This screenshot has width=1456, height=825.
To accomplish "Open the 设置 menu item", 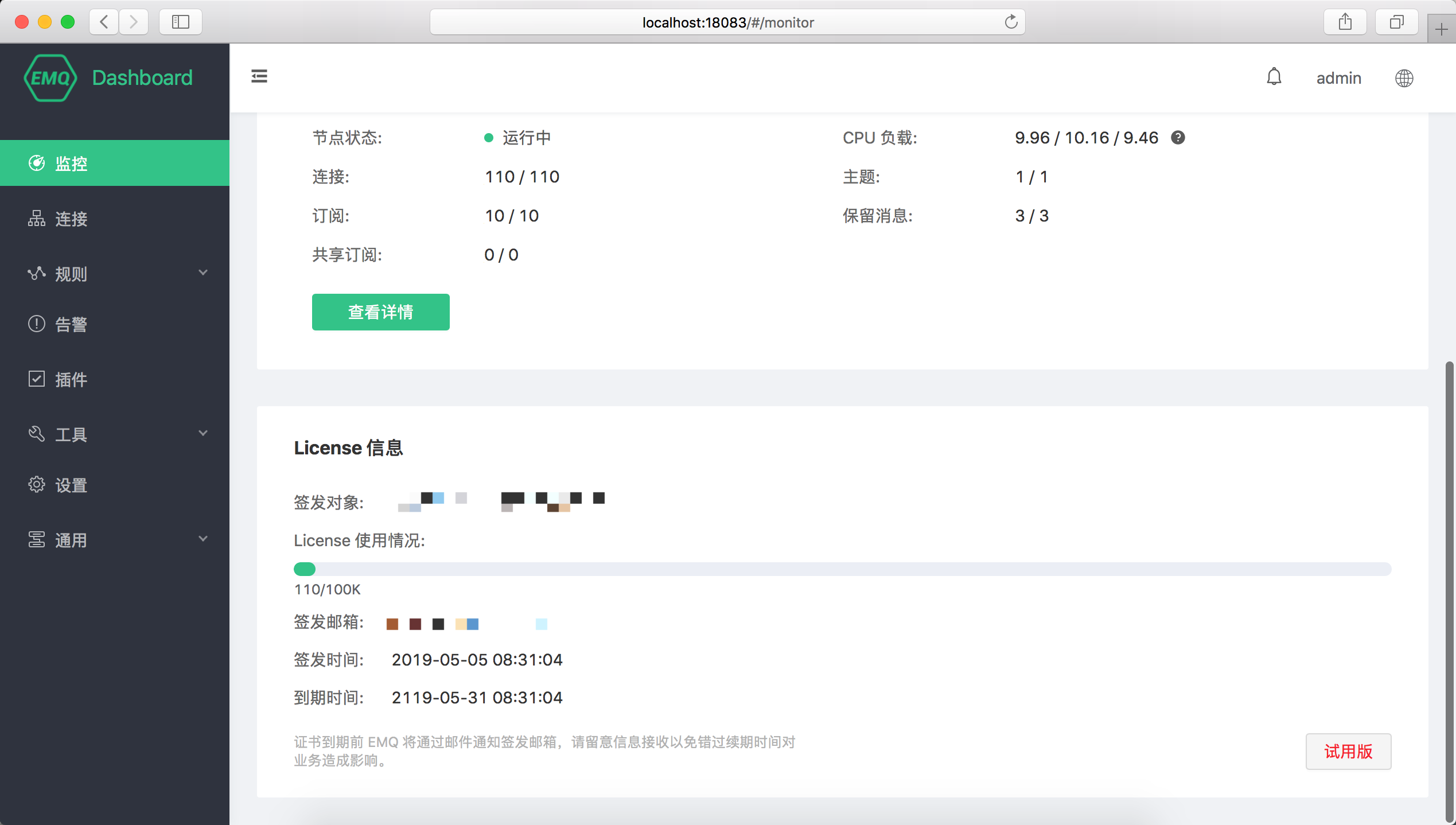I will tap(115, 484).
